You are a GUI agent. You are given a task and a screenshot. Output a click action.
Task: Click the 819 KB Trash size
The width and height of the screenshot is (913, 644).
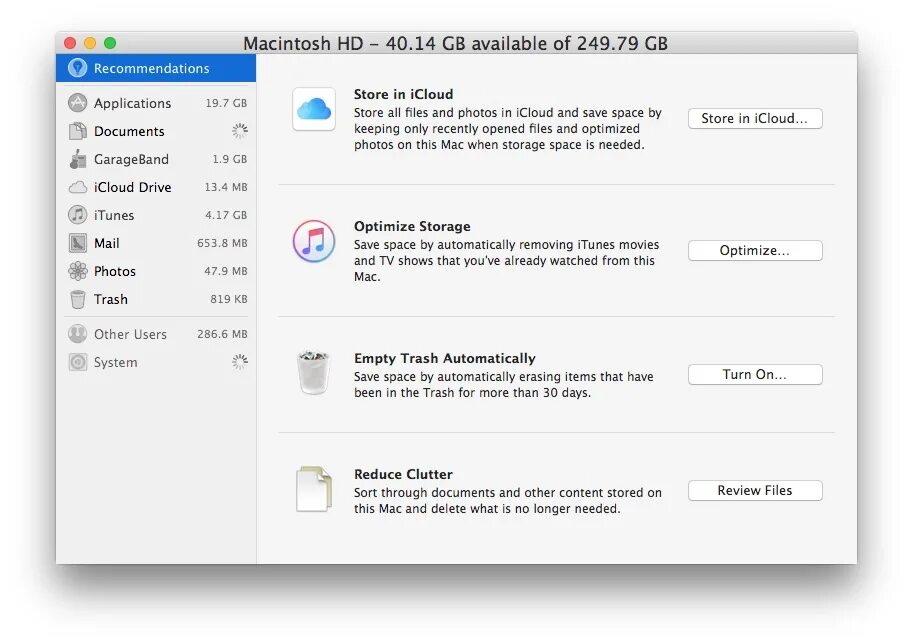(x=229, y=299)
